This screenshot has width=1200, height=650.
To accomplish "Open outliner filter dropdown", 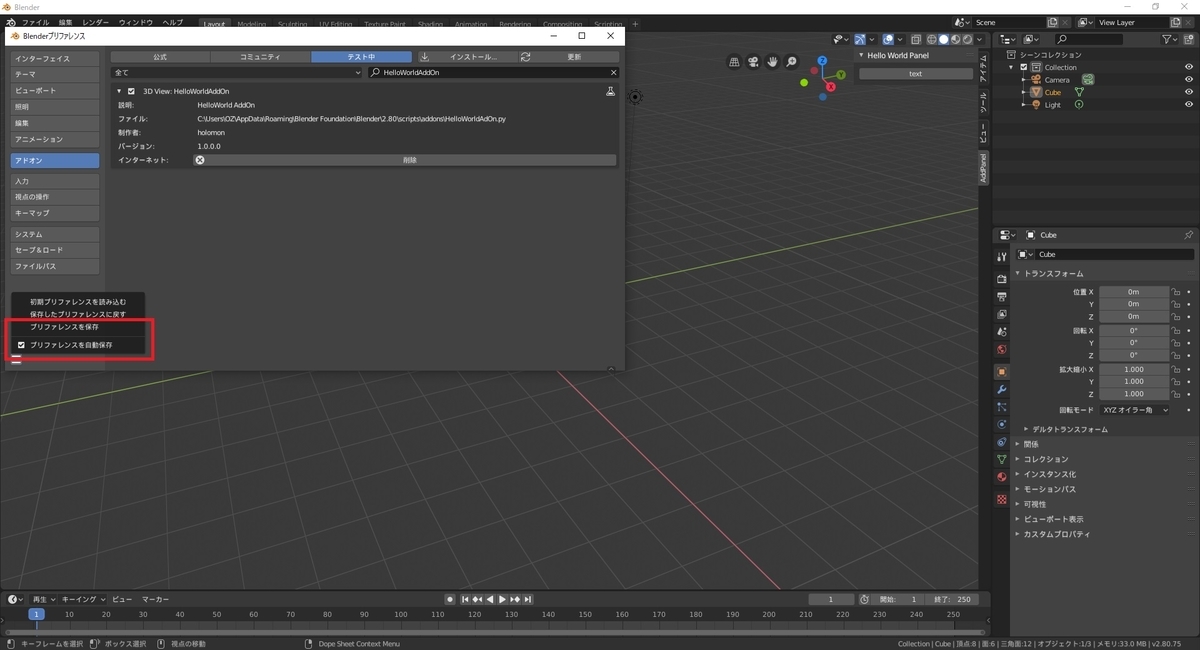I will (x=1171, y=39).
